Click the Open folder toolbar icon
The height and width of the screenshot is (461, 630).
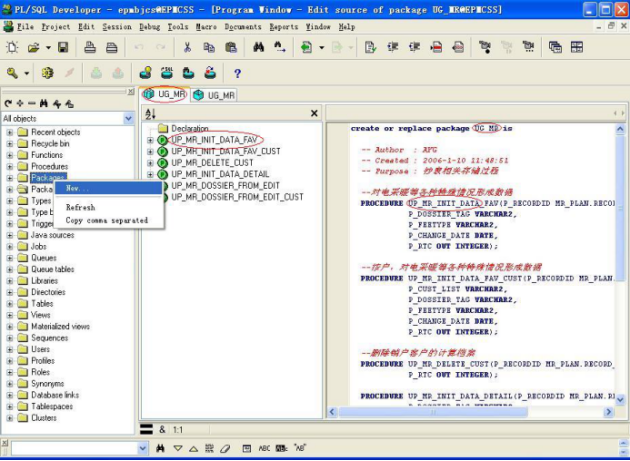click(x=33, y=47)
